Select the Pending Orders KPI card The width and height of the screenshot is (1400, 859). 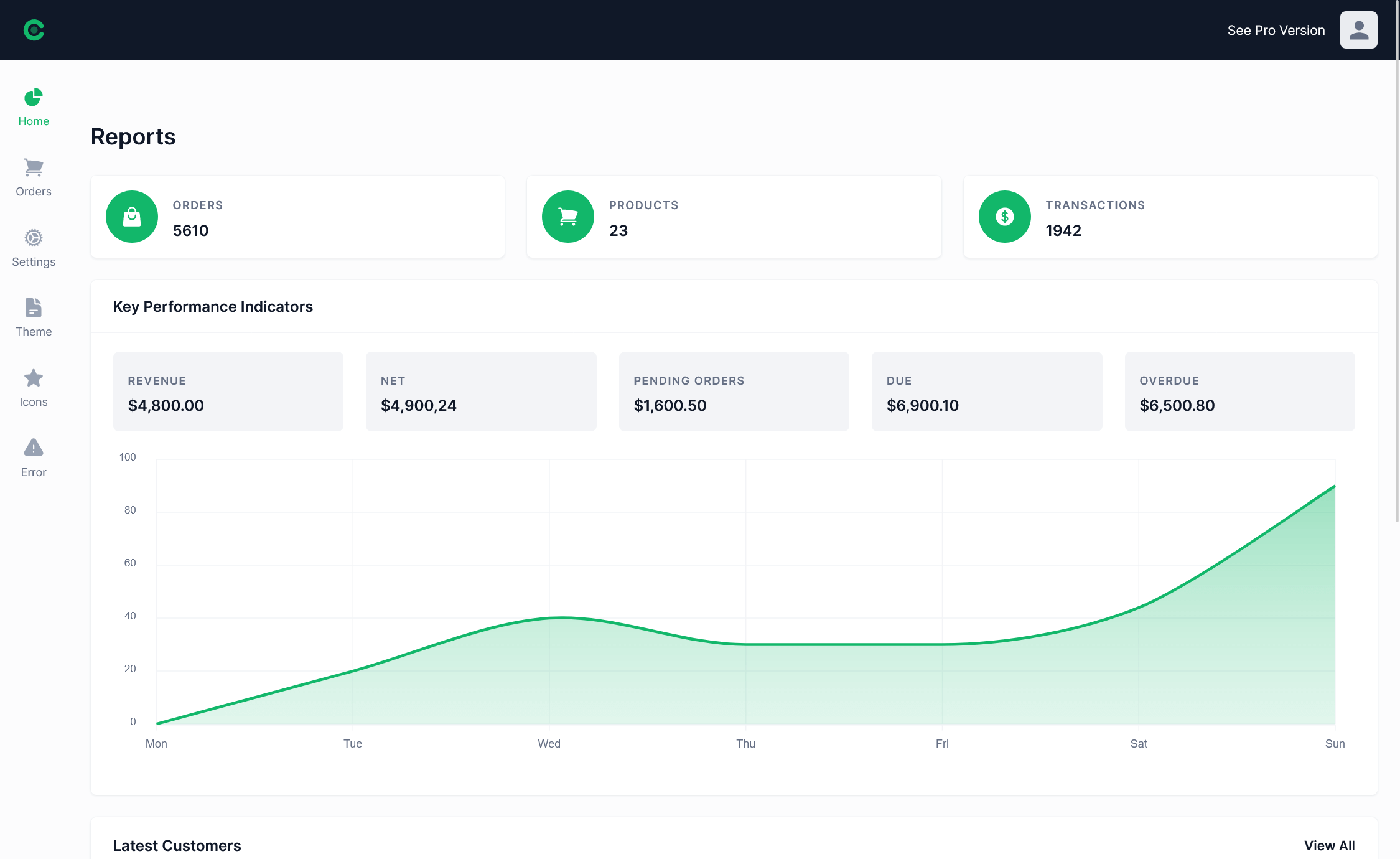click(x=734, y=391)
